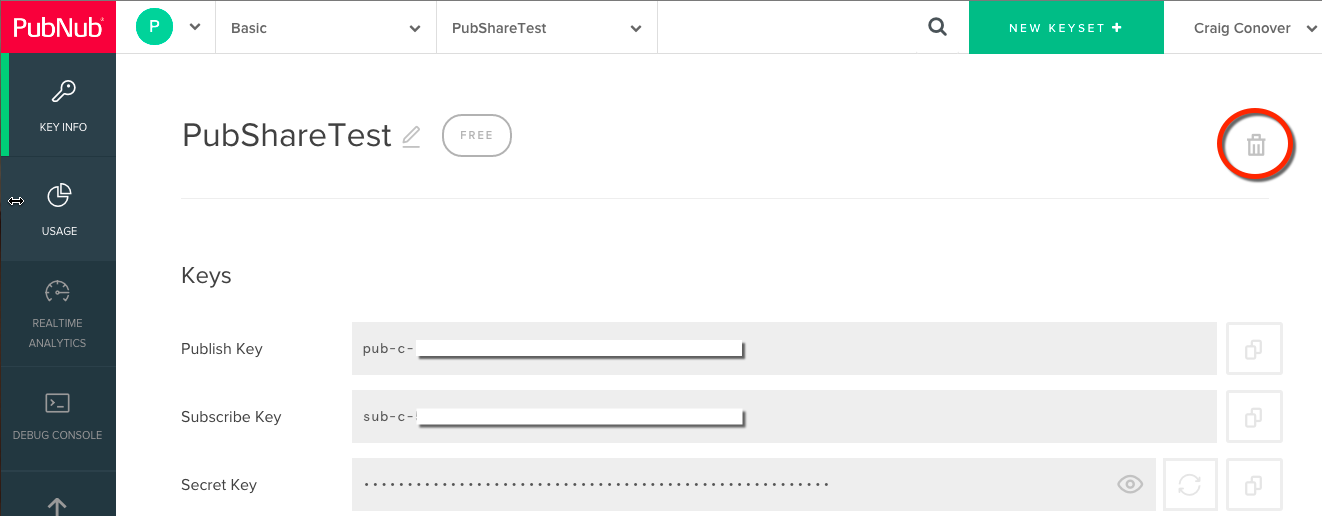Delete keyset with trash icon
Screen dimensions: 1322x516
tap(1256, 146)
